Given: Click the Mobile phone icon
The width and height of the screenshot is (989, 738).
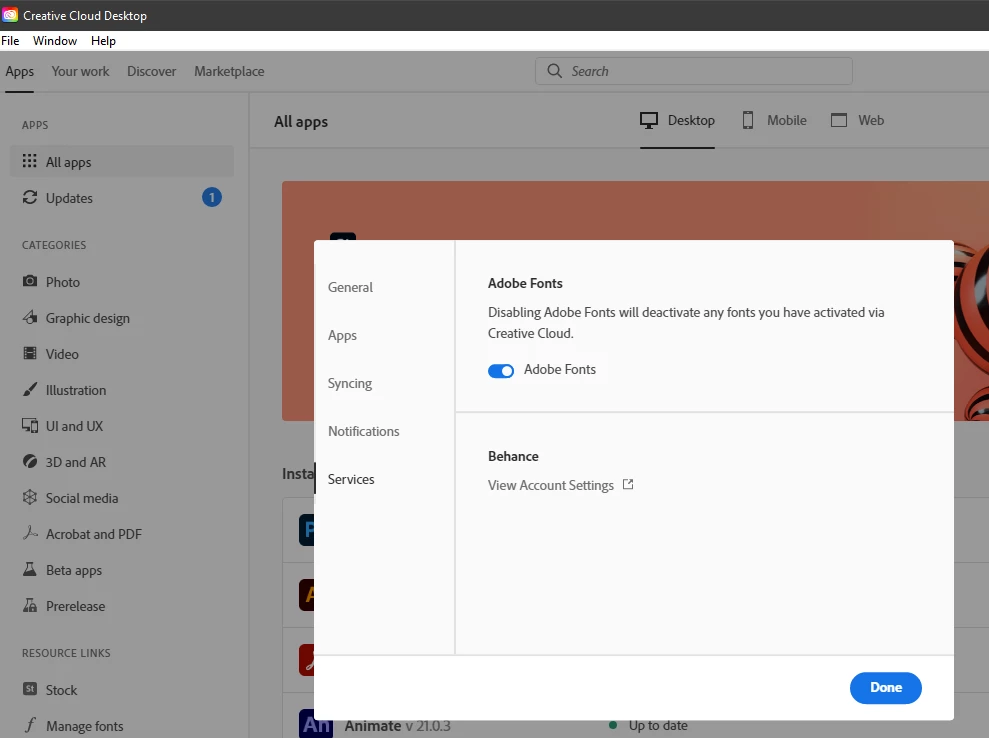Looking at the screenshot, I should 747,120.
